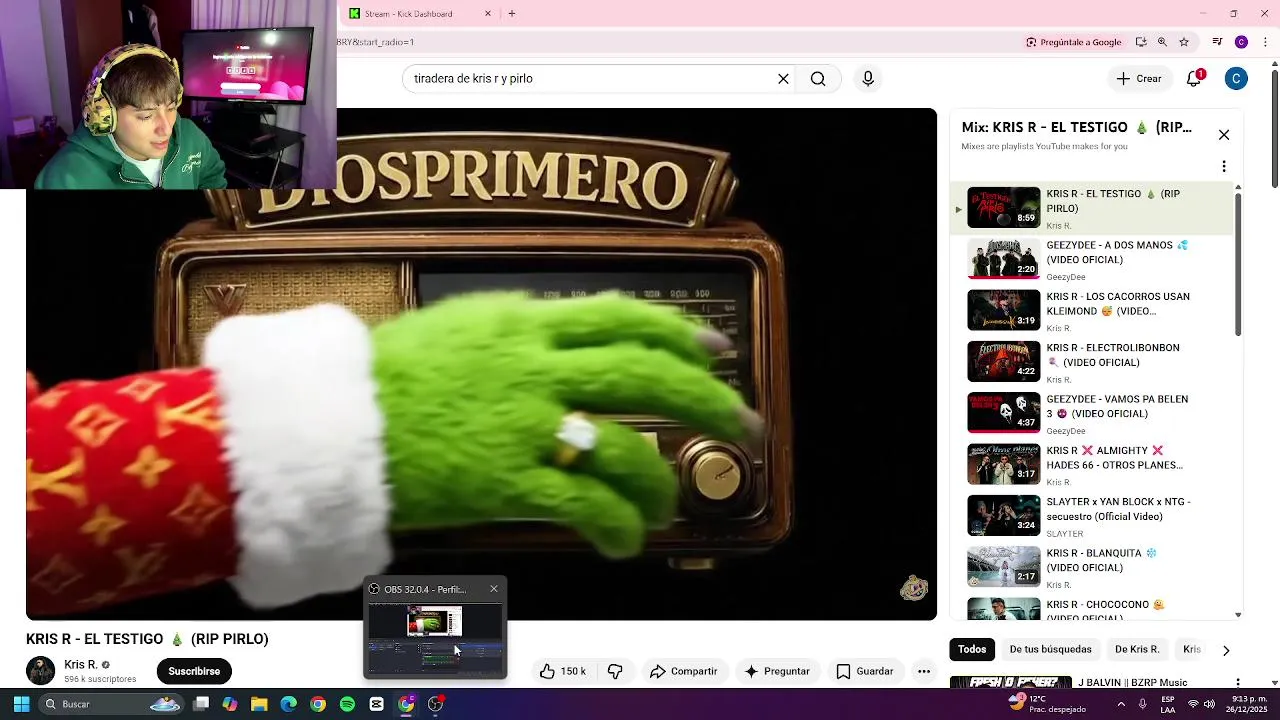Close the OBS 32.0.4 taskbar preview
The width and height of the screenshot is (1280, 720).
point(493,589)
